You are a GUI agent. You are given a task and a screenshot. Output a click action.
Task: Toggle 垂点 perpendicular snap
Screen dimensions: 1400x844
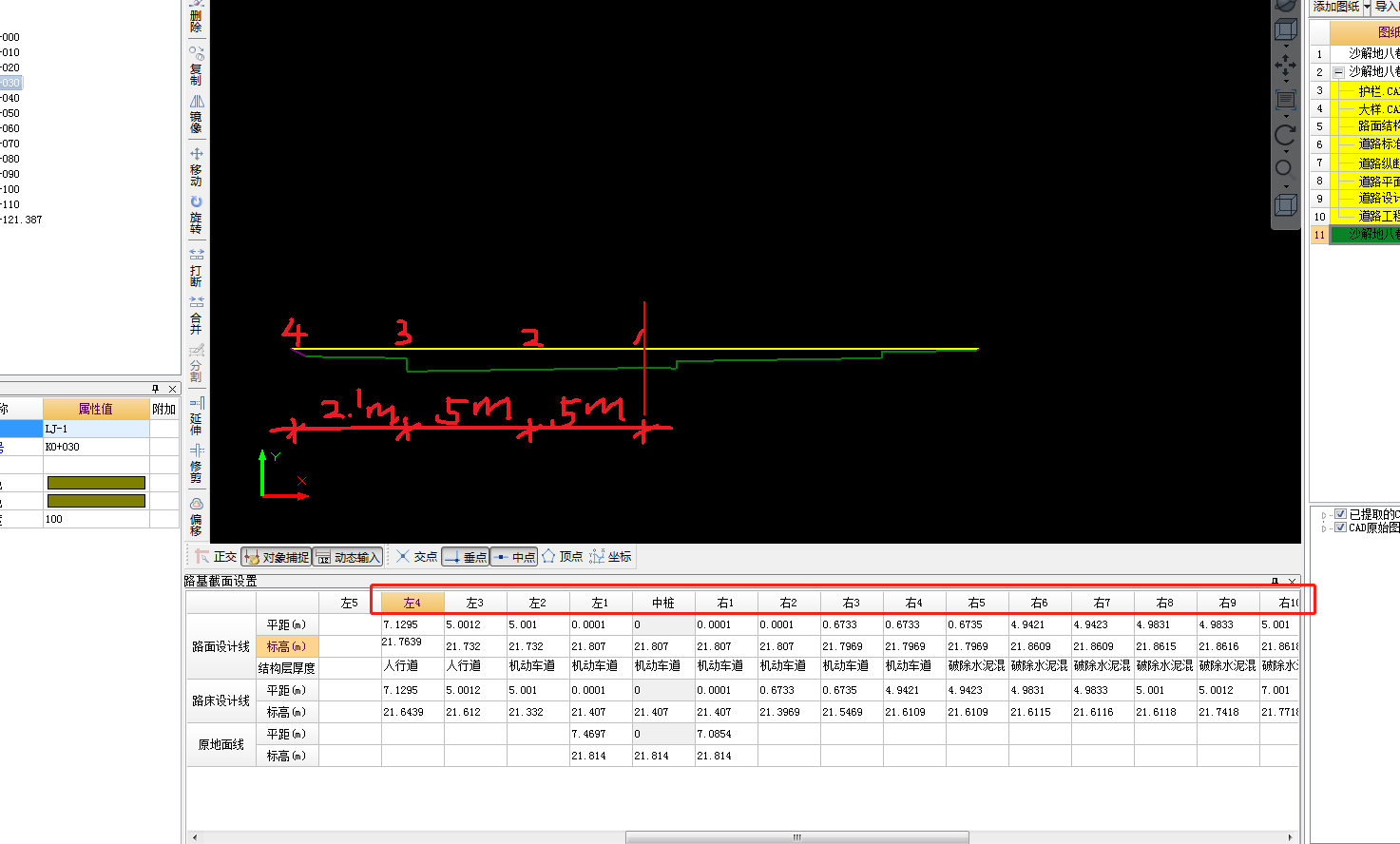tap(466, 557)
